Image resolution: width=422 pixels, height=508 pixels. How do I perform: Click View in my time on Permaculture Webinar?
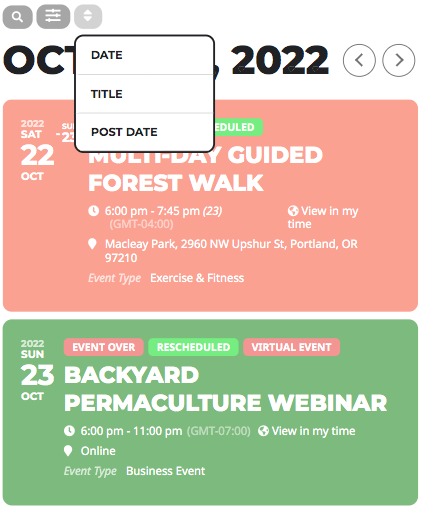[313, 431]
